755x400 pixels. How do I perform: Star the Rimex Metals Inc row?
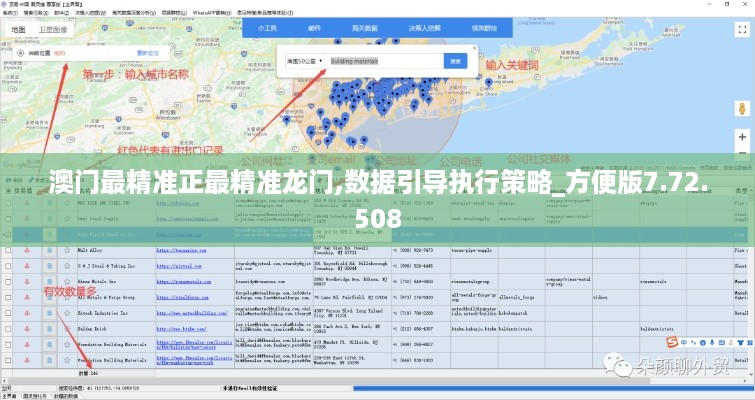67,281
